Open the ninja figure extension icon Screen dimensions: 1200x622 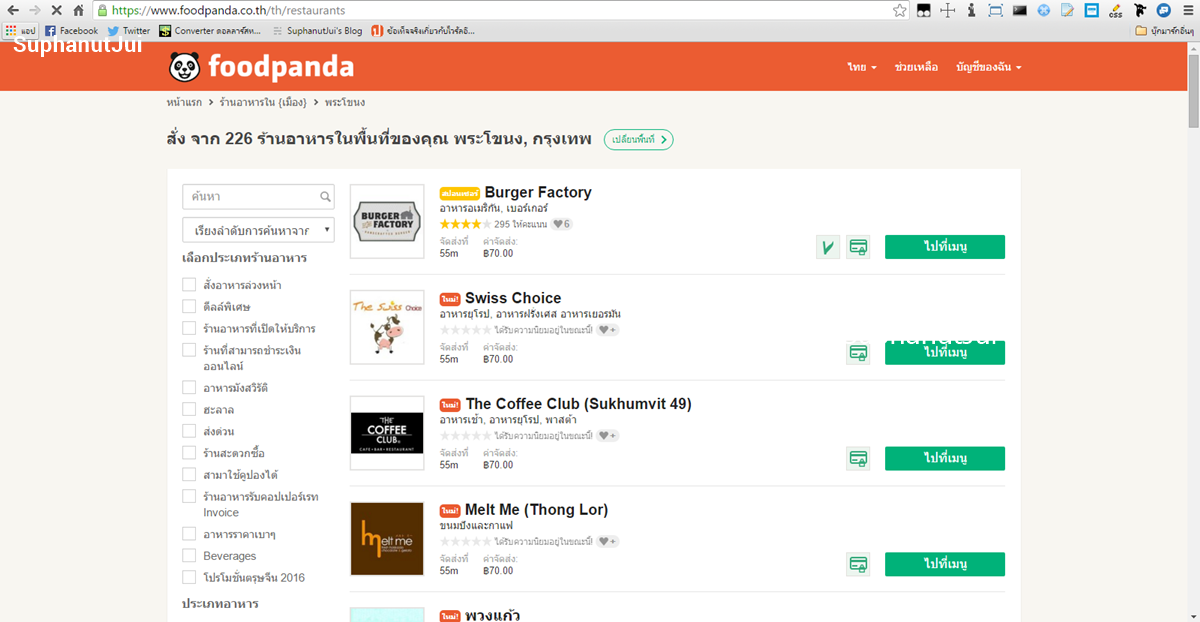click(x=1140, y=10)
